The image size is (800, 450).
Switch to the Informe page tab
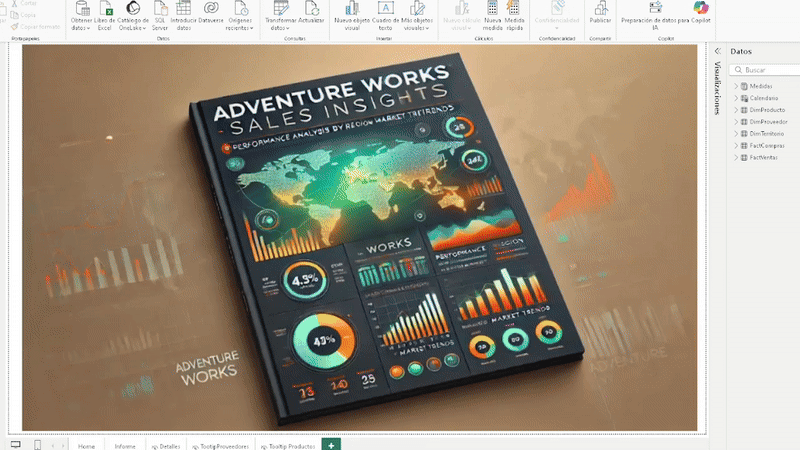(x=125, y=444)
